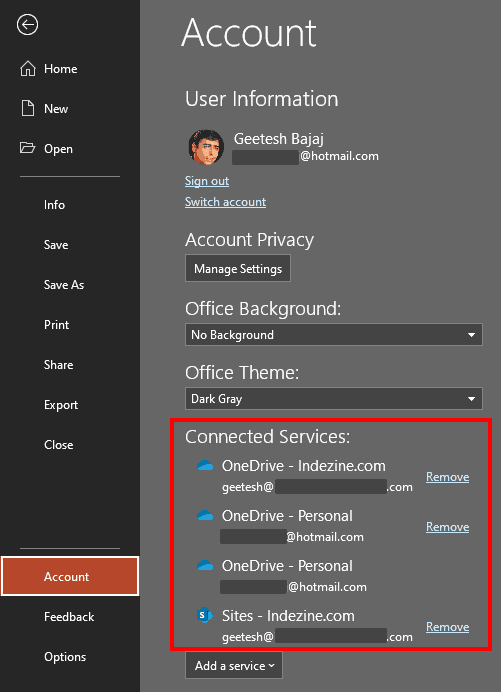Click the Home house icon

[x=28, y=69]
